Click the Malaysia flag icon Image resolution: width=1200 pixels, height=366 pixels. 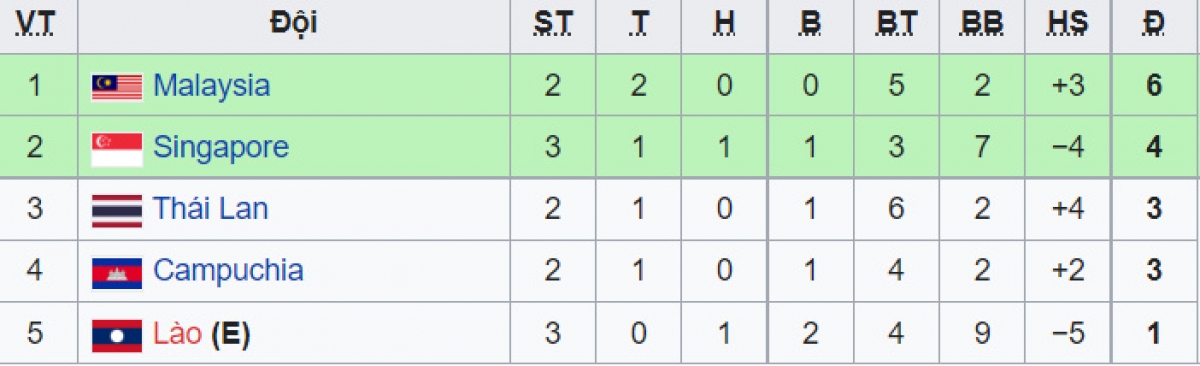coord(117,87)
